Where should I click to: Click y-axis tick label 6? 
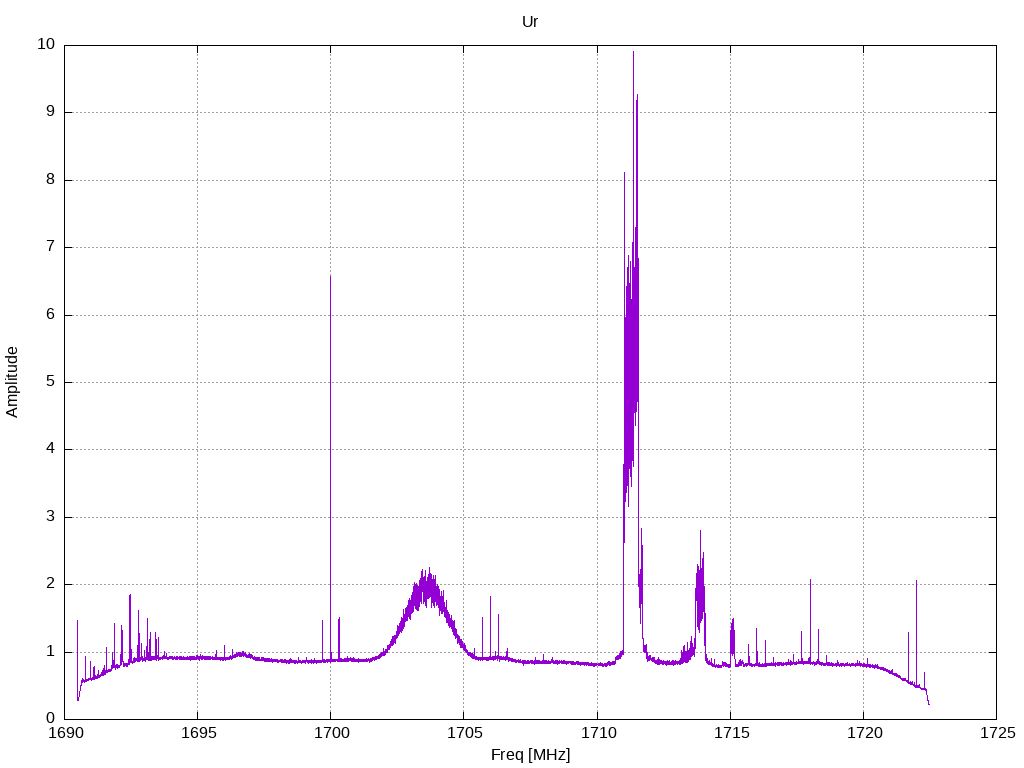tap(50, 314)
